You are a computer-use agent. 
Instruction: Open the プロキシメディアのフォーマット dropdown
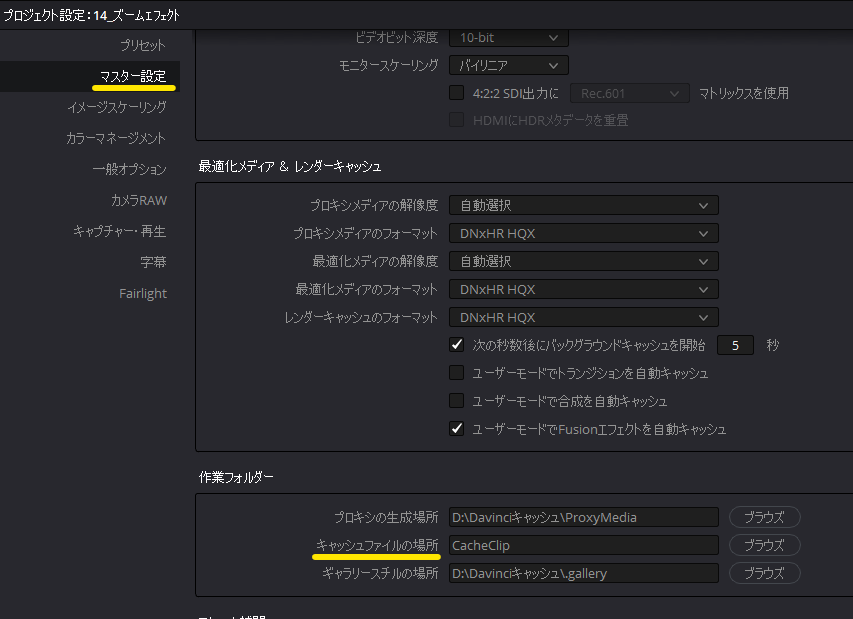tap(583, 232)
